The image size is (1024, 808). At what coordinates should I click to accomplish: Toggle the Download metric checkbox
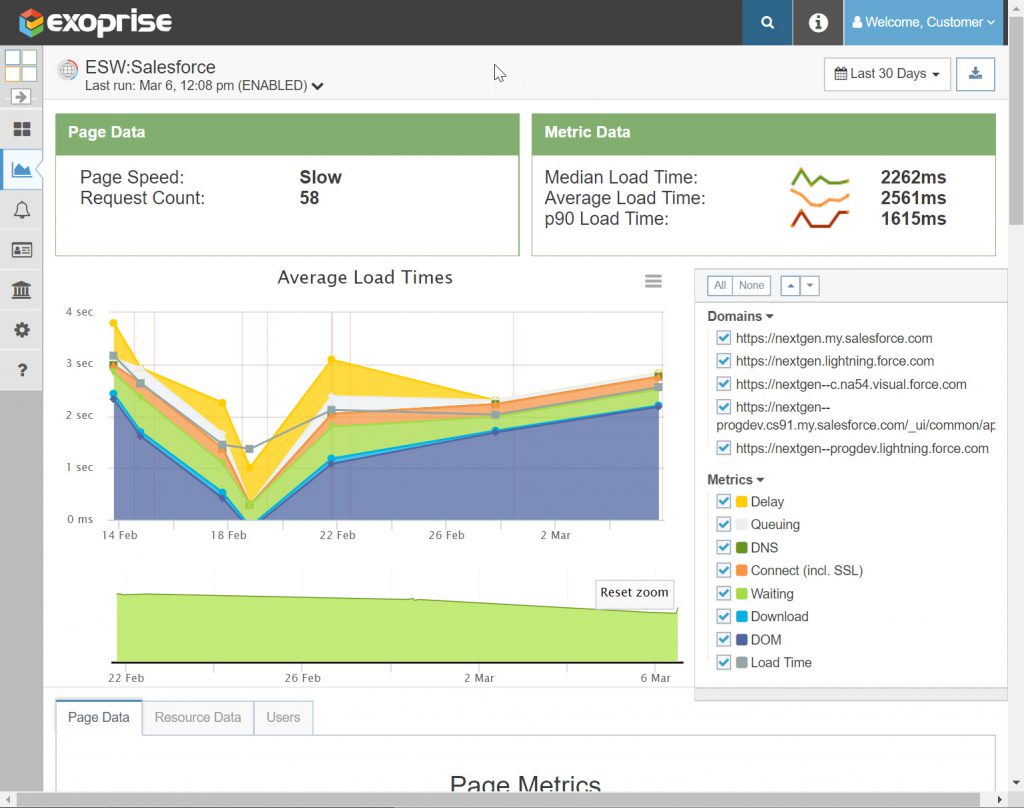[x=723, y=616]
